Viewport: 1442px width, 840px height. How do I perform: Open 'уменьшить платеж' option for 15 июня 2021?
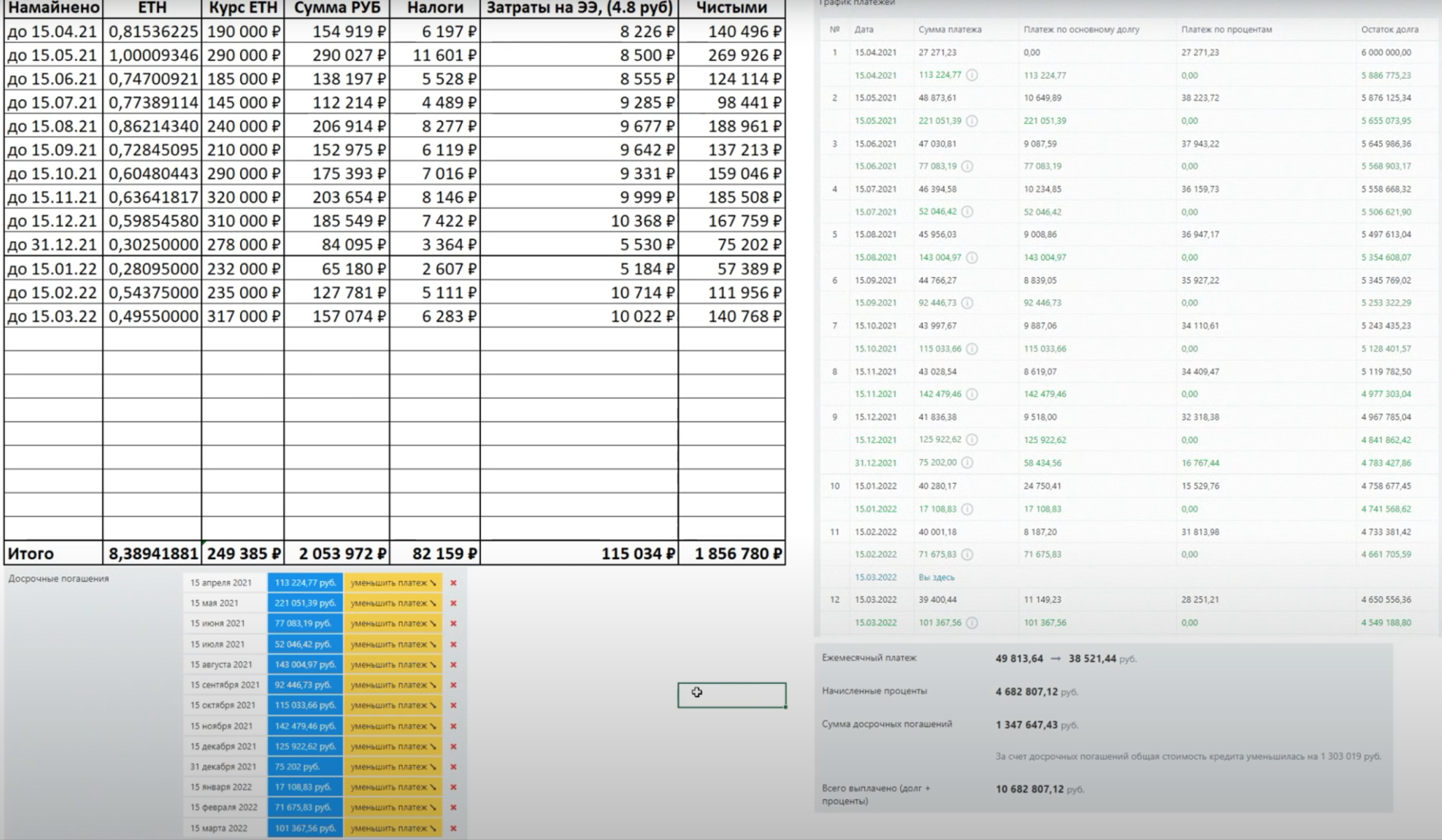pyautogui.click(x=393, y=623)
